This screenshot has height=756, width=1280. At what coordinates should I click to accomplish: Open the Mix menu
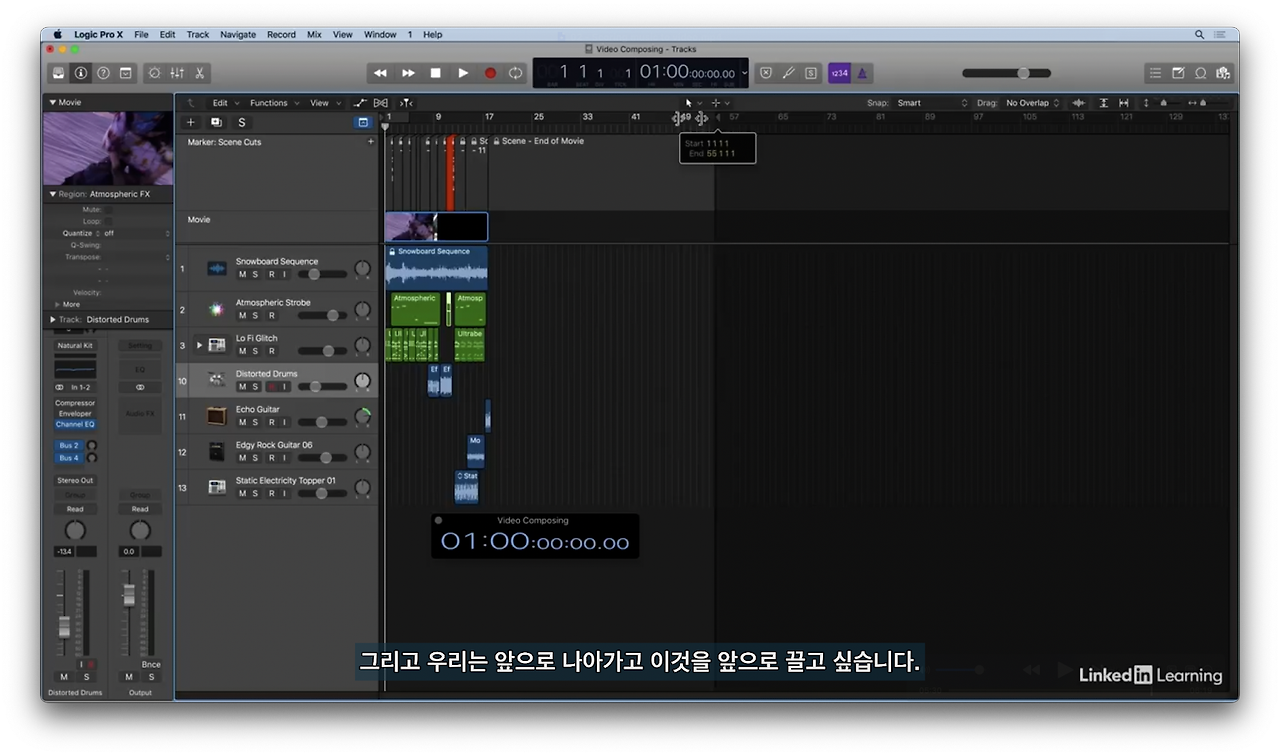[x=314, y=34]
